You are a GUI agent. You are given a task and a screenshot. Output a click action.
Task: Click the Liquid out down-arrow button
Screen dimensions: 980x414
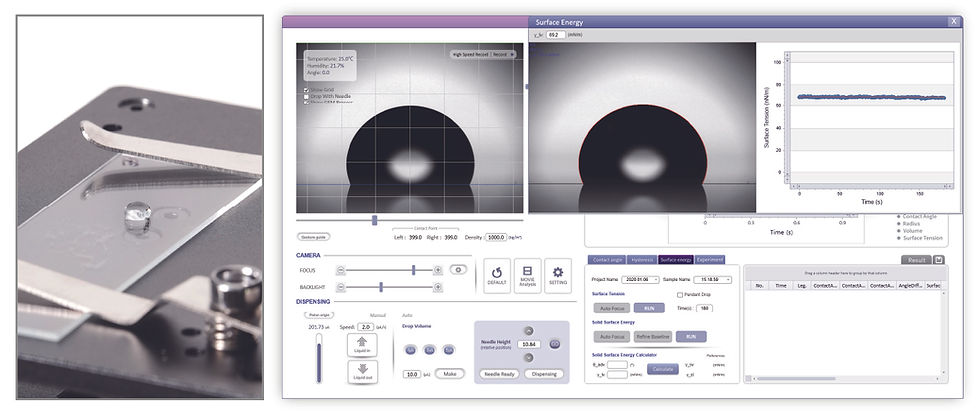point(362,371)
